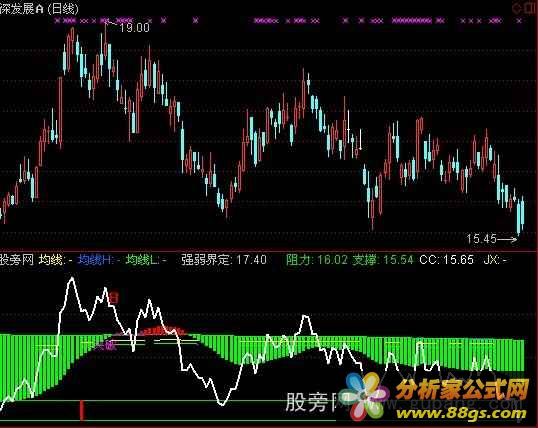Click the 均线H indicator label
The height and width of the screenshot is (428, 538).
point(98,259)
